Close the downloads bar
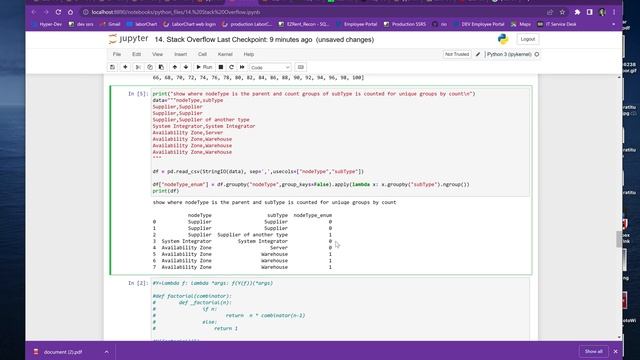Screen dimensions: 640x360 616,351
